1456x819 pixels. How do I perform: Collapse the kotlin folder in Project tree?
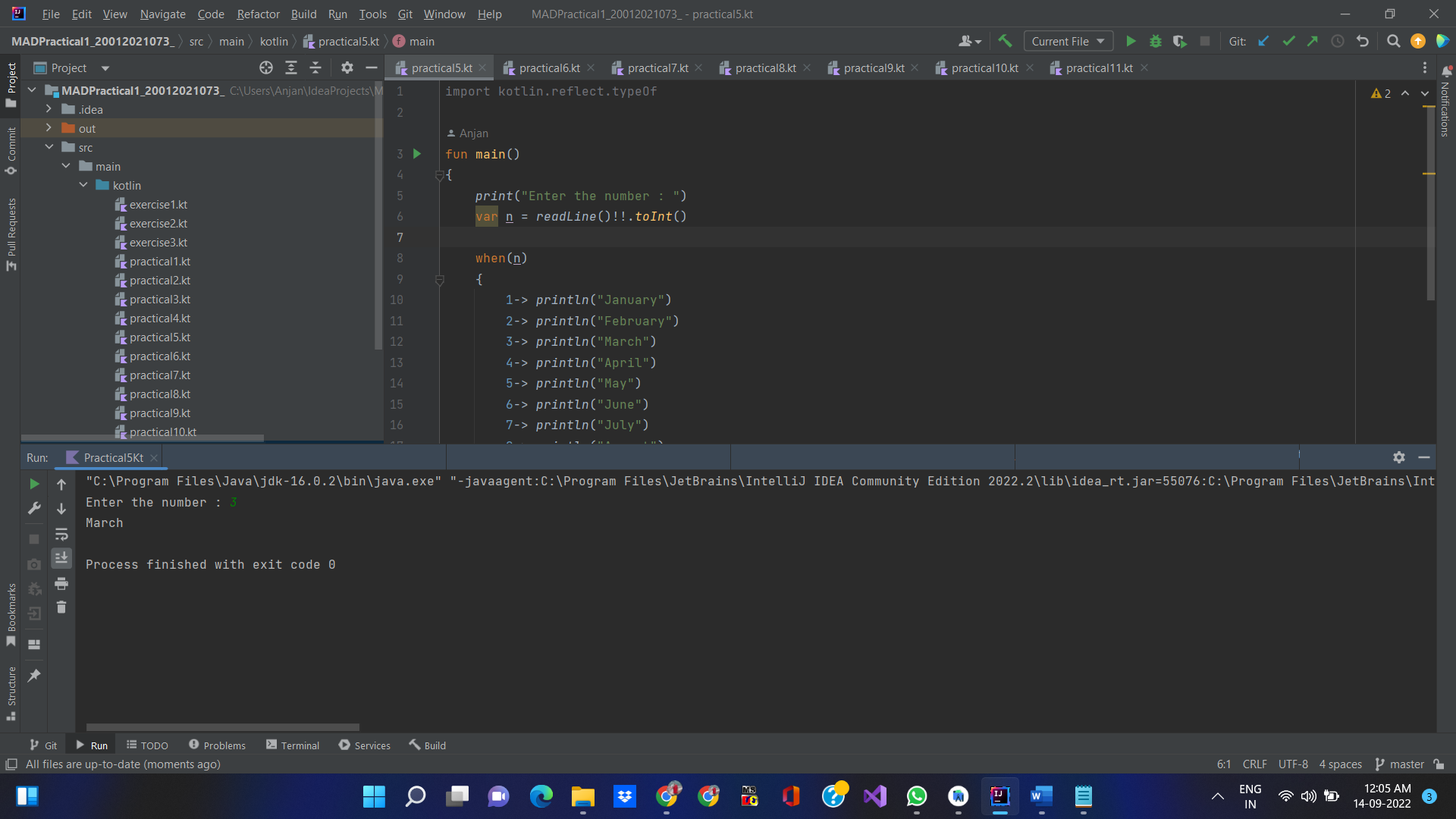(x=83, y=185)
